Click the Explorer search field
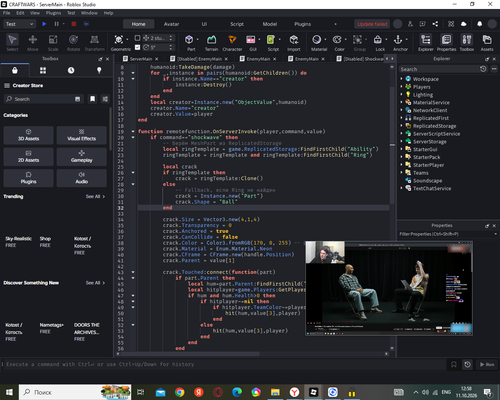The height and width of the screenshot is (400, 500). [x=439, y=69]
